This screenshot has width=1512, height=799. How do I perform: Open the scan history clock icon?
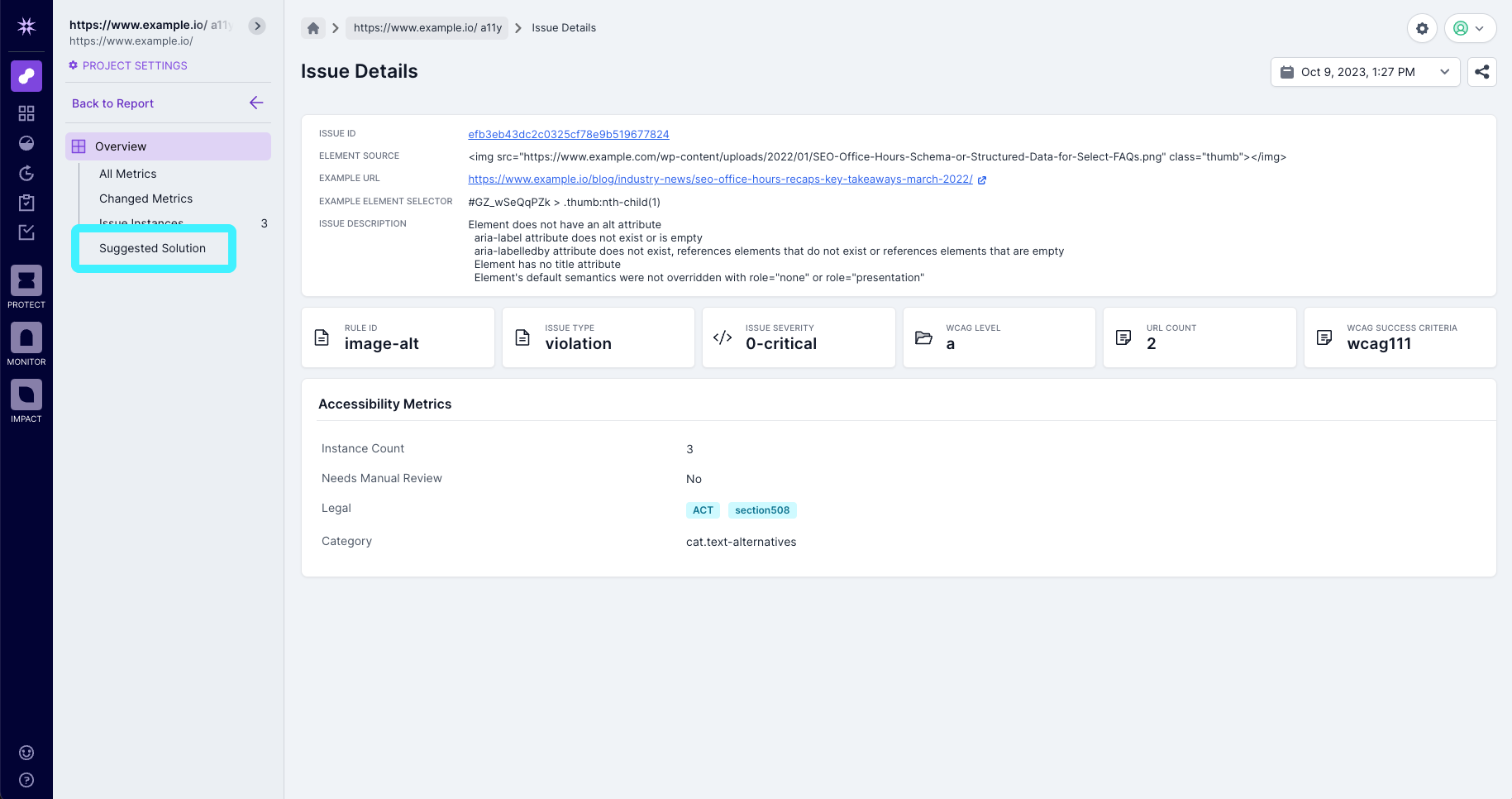tap(26, 173)
